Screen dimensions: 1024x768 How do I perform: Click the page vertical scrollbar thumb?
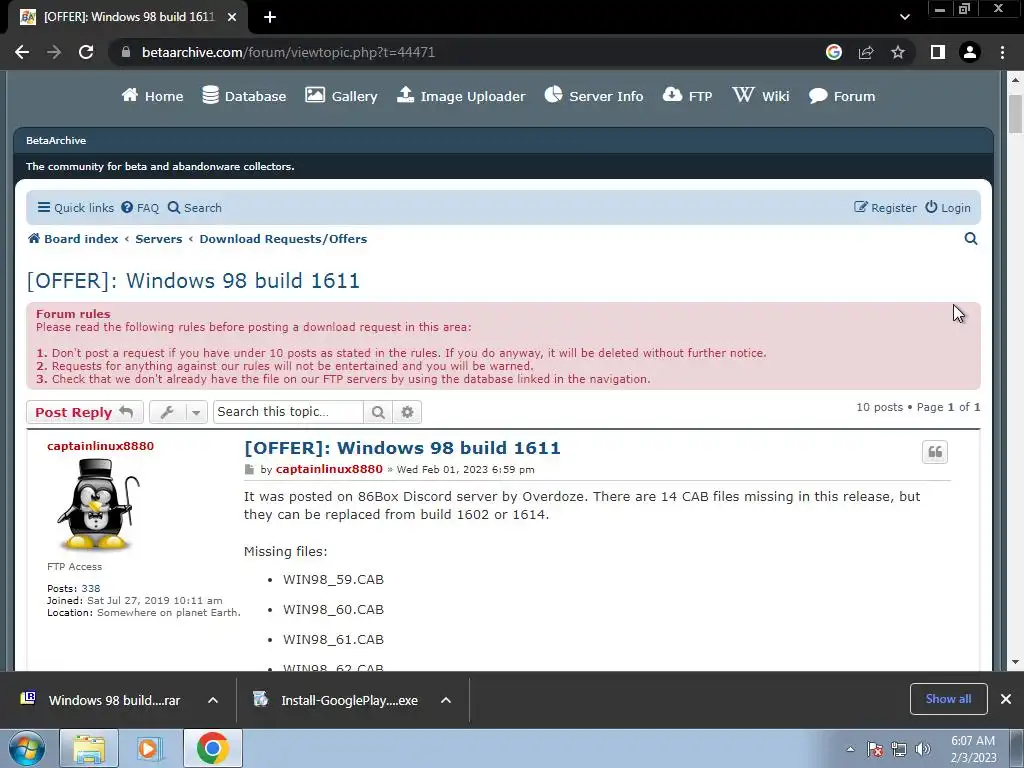click(1015, 114)
